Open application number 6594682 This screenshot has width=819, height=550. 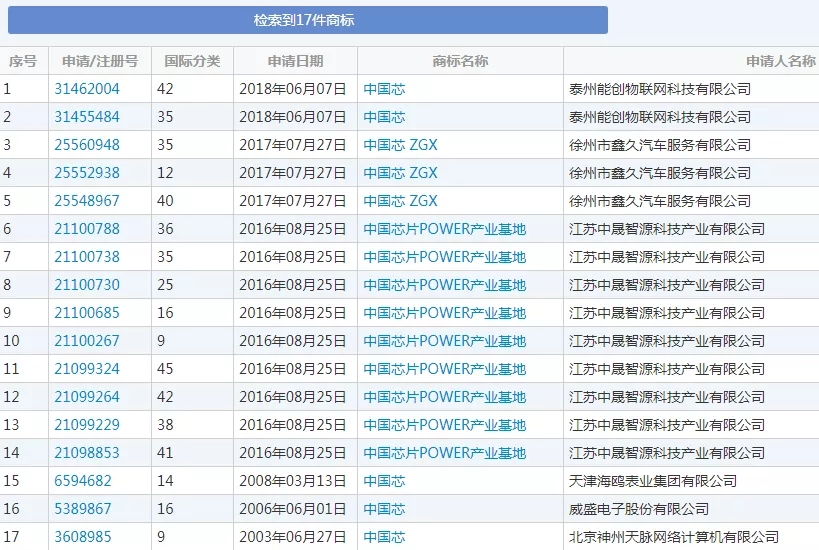(83, 481)
